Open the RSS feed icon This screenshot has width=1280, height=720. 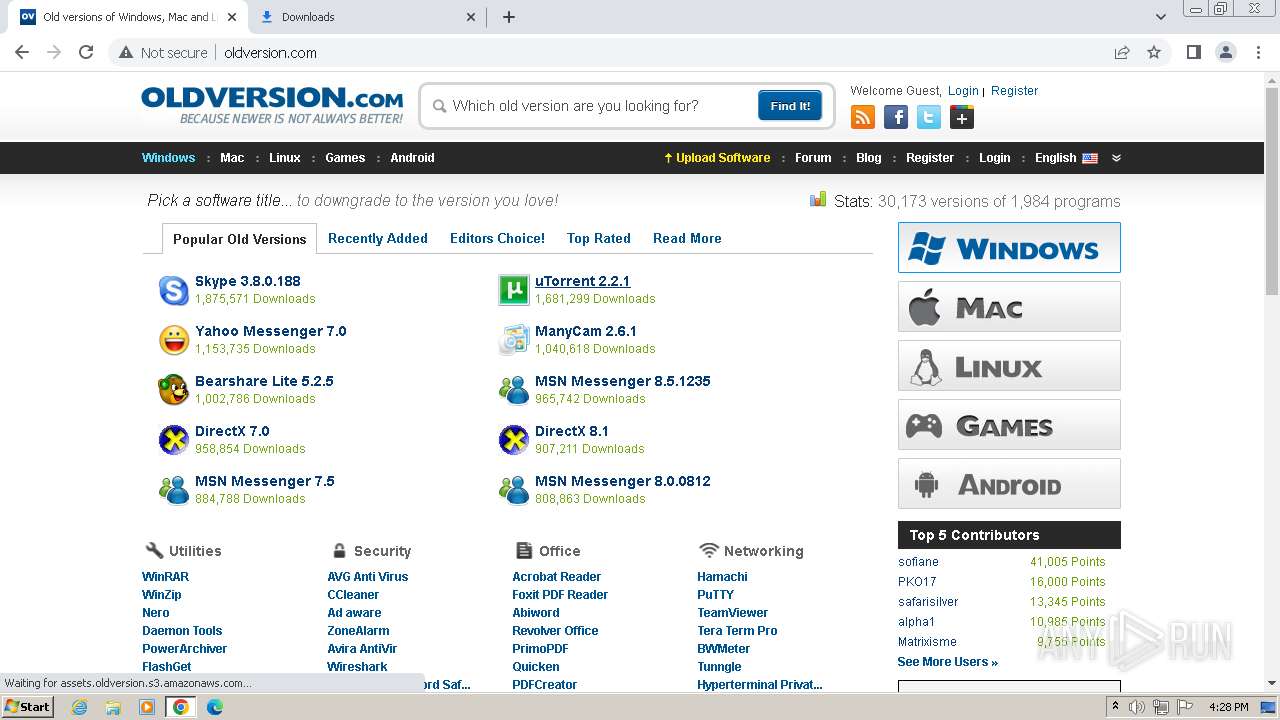pos(862,118)
